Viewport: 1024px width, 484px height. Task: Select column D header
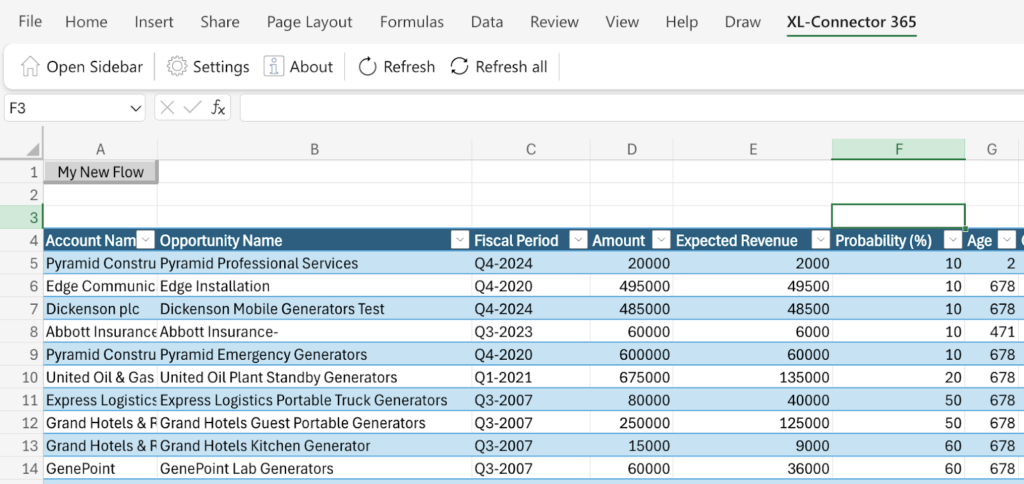632,150
